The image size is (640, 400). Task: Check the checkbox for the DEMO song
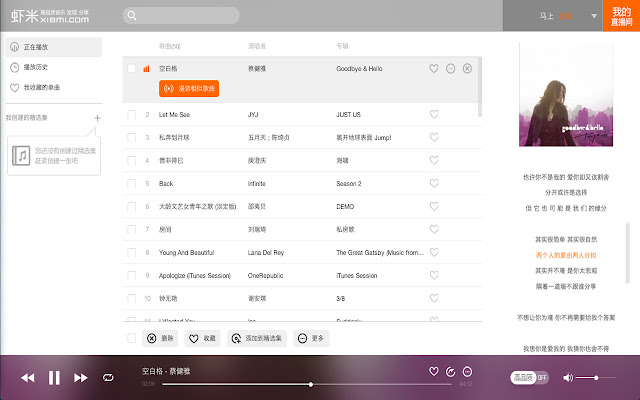tap(131, 207)
